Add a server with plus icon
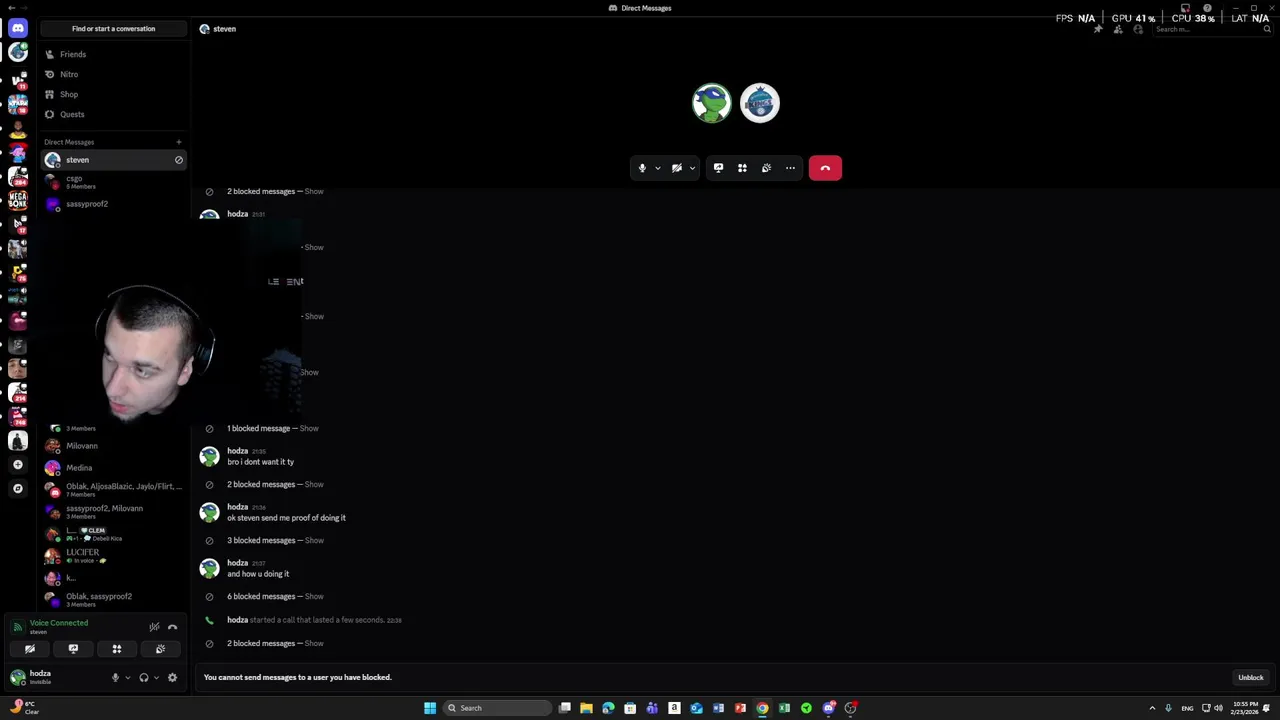The width and height of the screenshot is (1280, 720). tap(17, 465)
